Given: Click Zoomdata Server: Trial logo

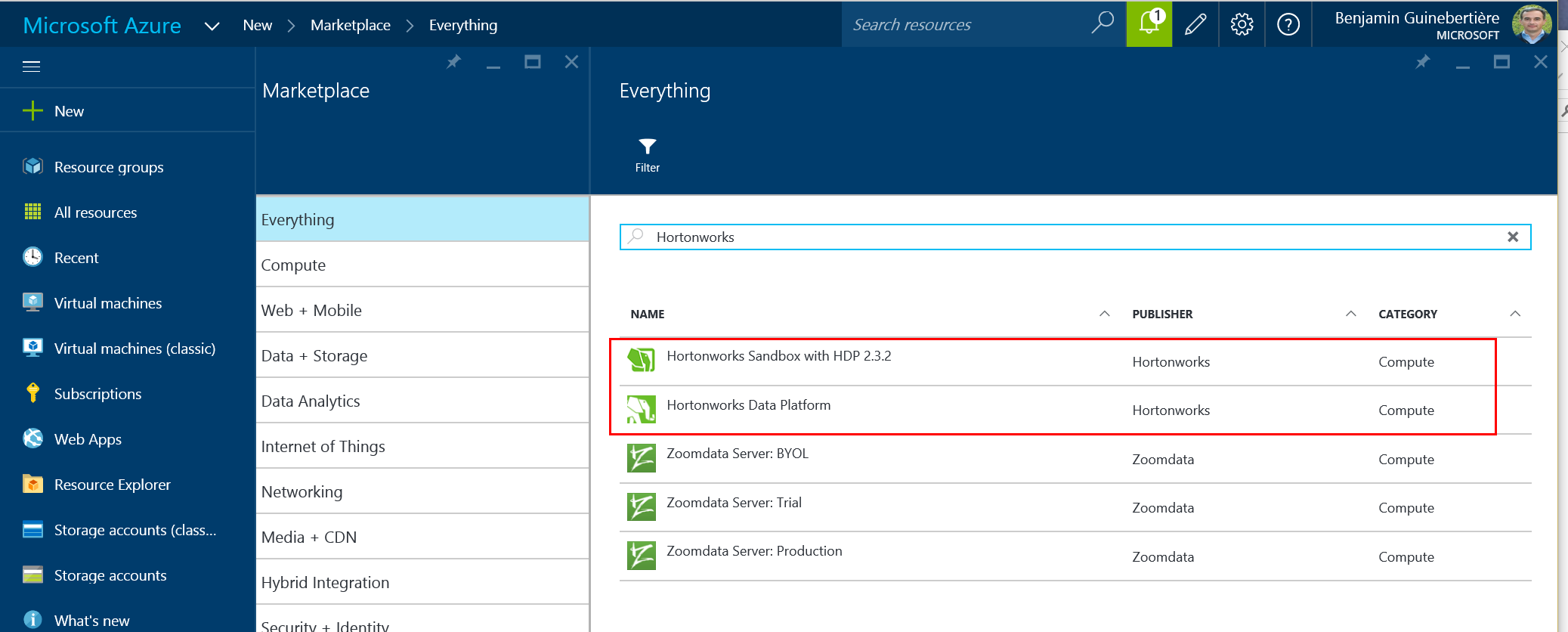Looking at the screenshot, I should pyautogui.click(x=641, y=507).
